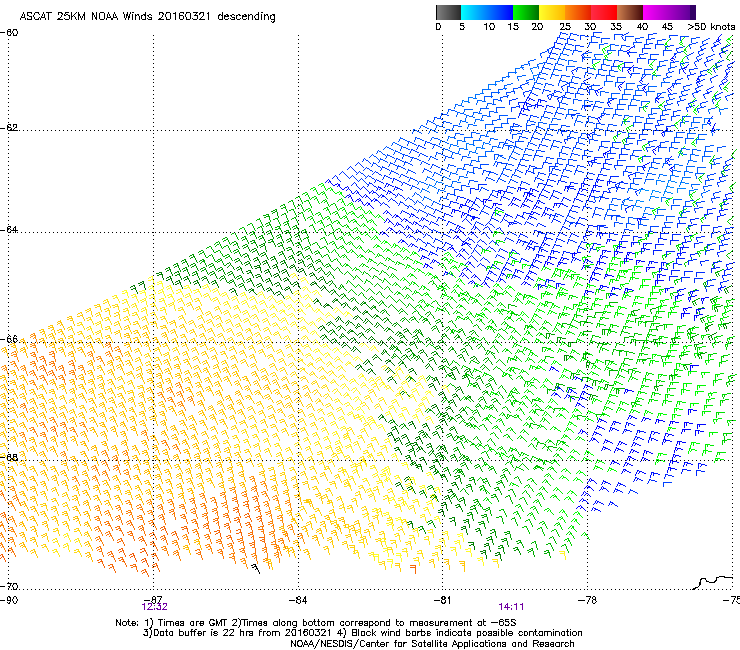Click the orange 25-30 knots legend swatch
The height and width of the screenshot is (650, 740).
click(x=578, y=12)
